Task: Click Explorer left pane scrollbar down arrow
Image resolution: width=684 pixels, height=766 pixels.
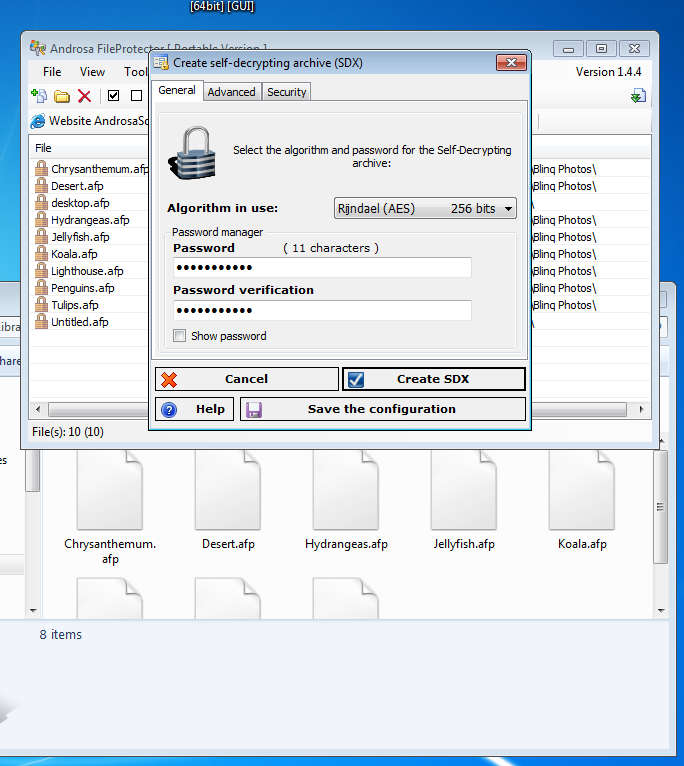Action: click(33, 611)
